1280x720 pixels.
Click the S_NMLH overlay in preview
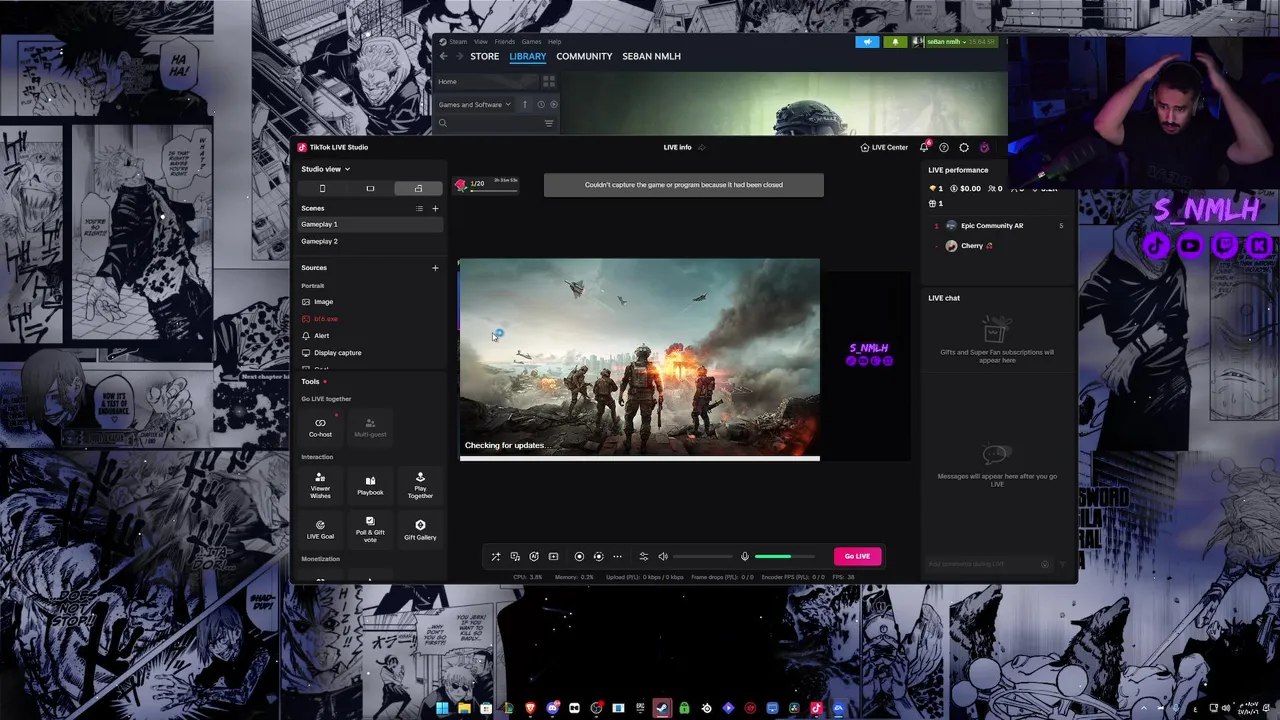coord(869,354)
